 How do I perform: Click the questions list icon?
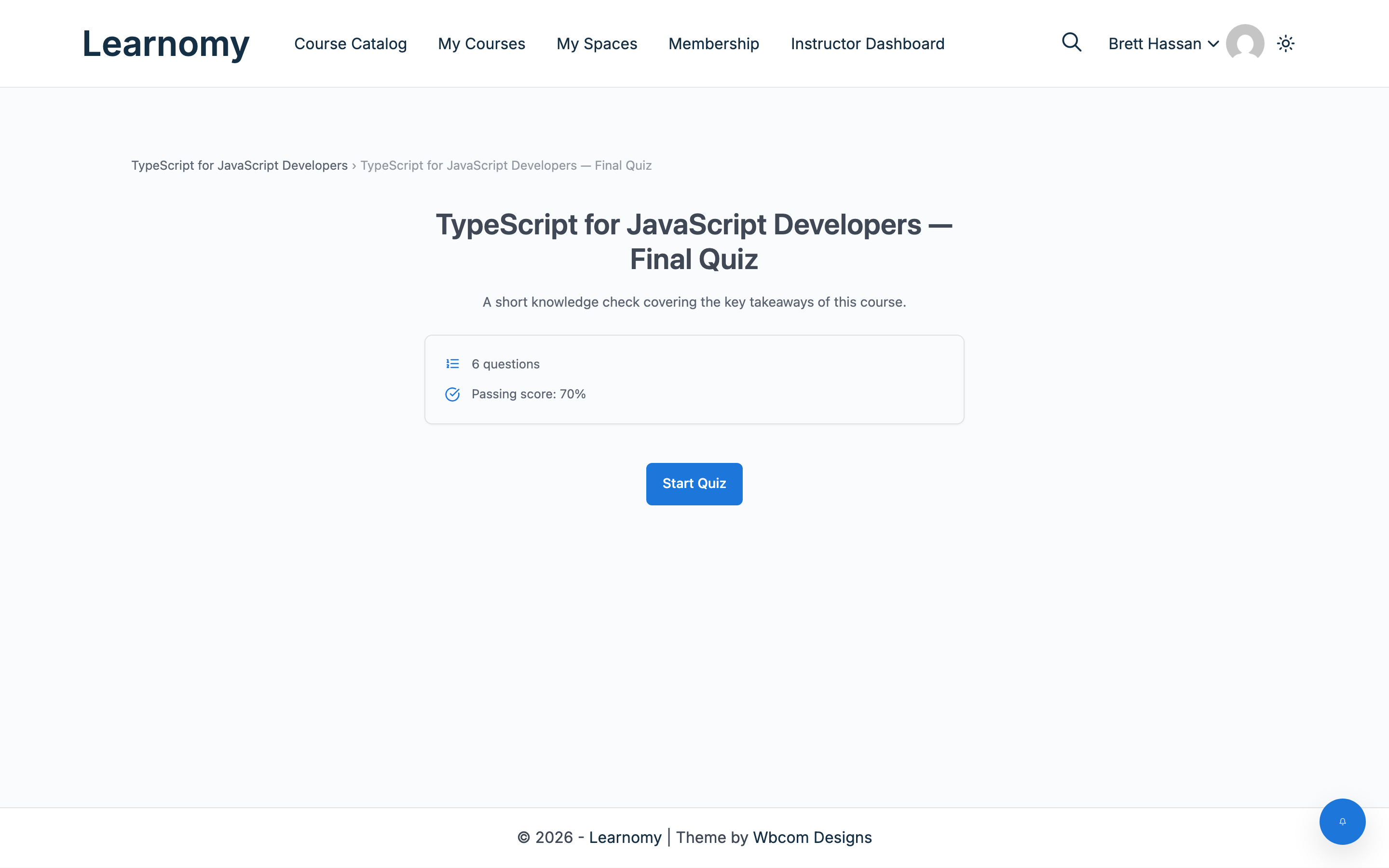[x=452, y=364]
